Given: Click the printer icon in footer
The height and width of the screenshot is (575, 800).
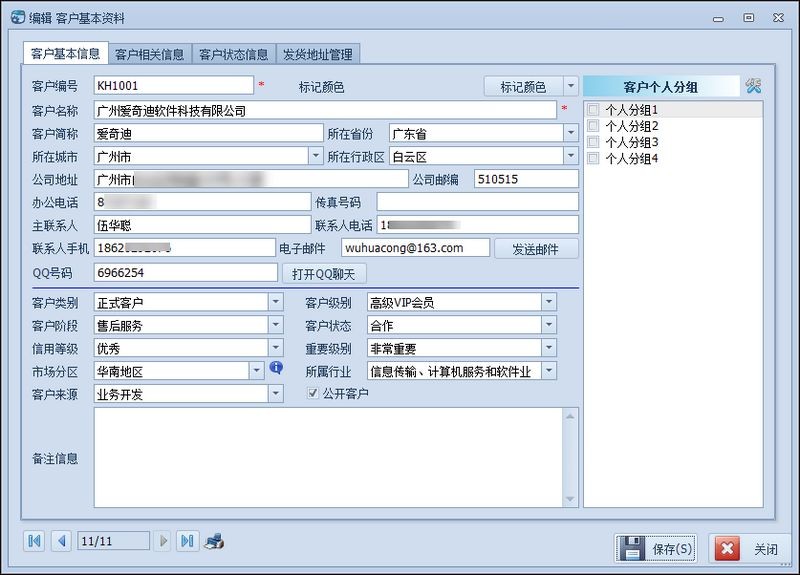Looking at the screenshot, I should click(x=214, y=541).
